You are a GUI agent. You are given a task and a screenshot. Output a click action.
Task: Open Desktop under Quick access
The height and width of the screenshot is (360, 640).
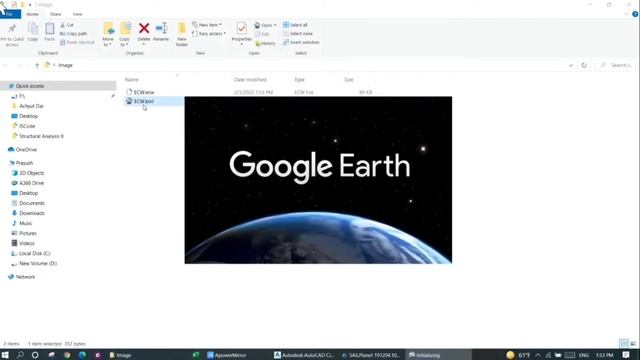[x=28, y=116]
